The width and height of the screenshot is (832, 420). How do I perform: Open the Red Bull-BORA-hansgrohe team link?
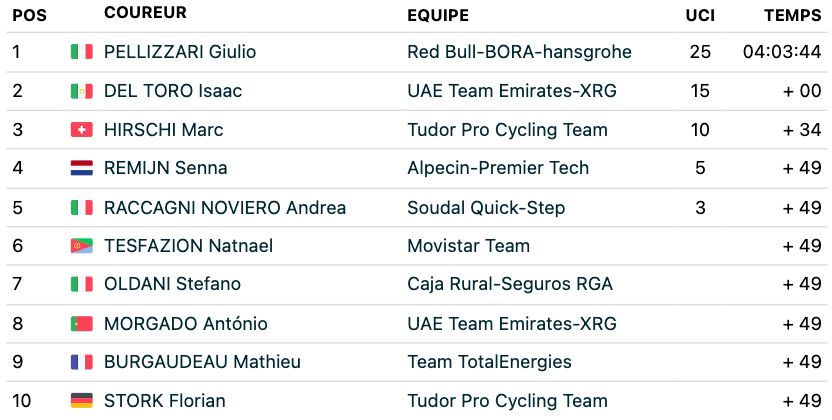click(519, 51)
